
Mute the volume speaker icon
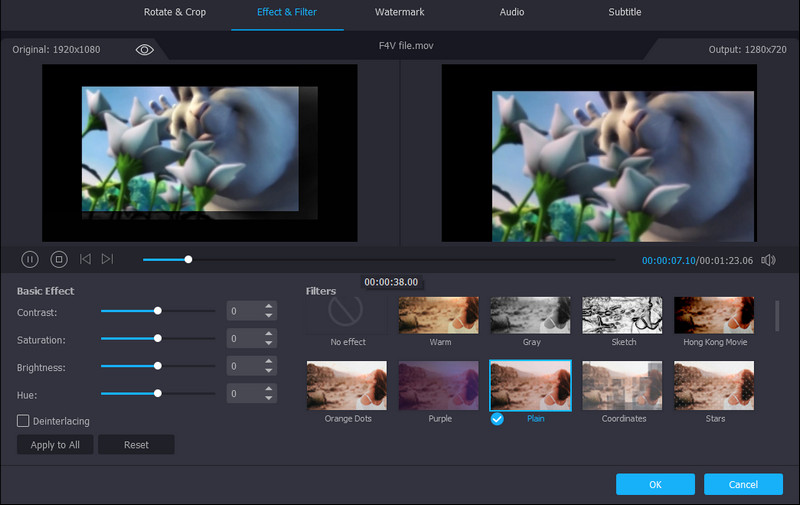click(768, 260)
